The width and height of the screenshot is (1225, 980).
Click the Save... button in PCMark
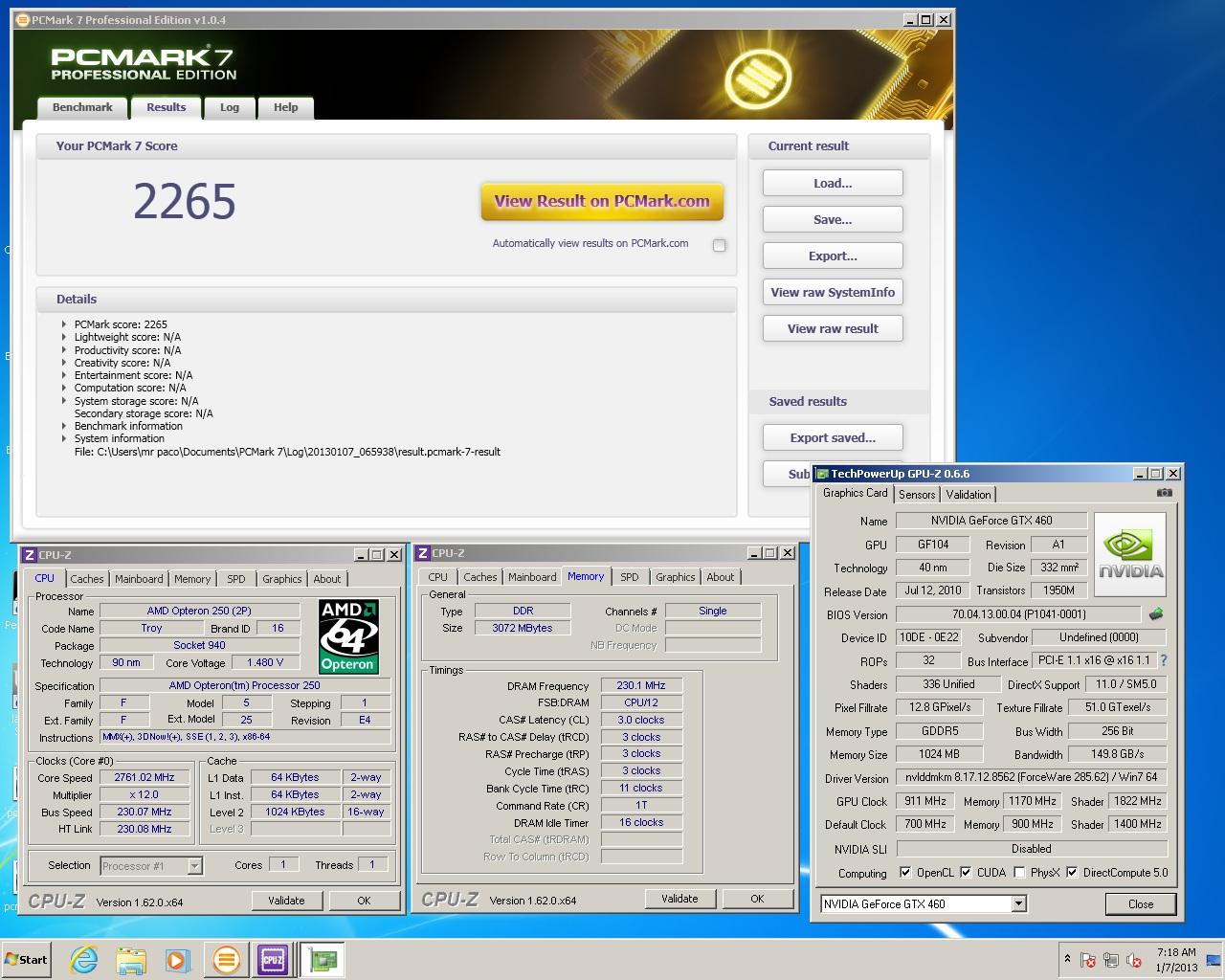[833, 219]
